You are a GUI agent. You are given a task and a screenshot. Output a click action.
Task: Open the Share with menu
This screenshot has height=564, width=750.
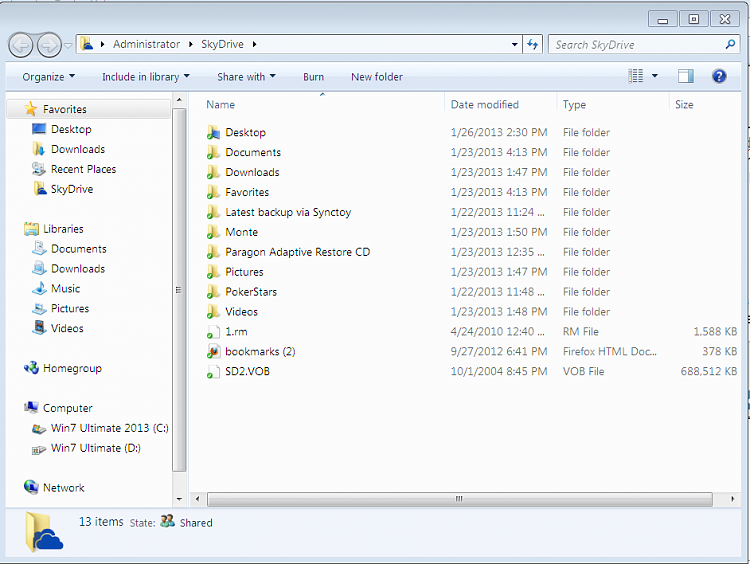click(246, 77)
